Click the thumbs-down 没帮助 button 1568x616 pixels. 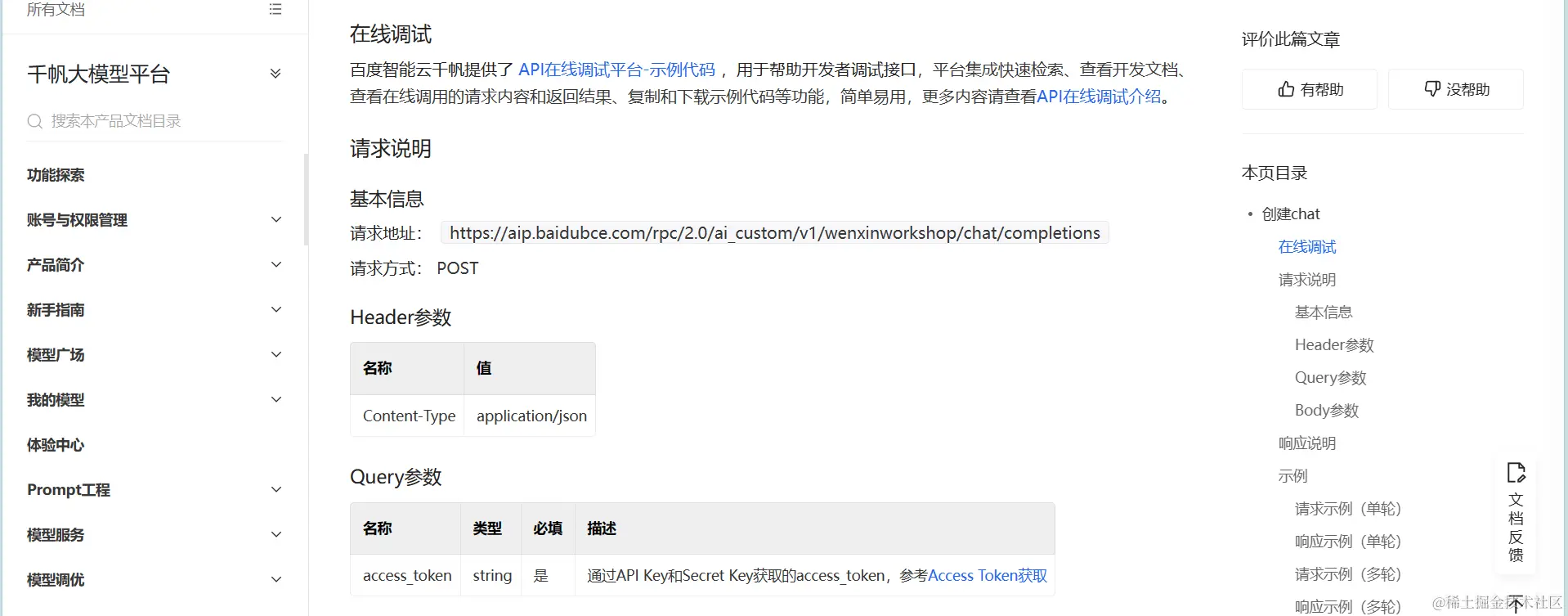[1456, 89]
